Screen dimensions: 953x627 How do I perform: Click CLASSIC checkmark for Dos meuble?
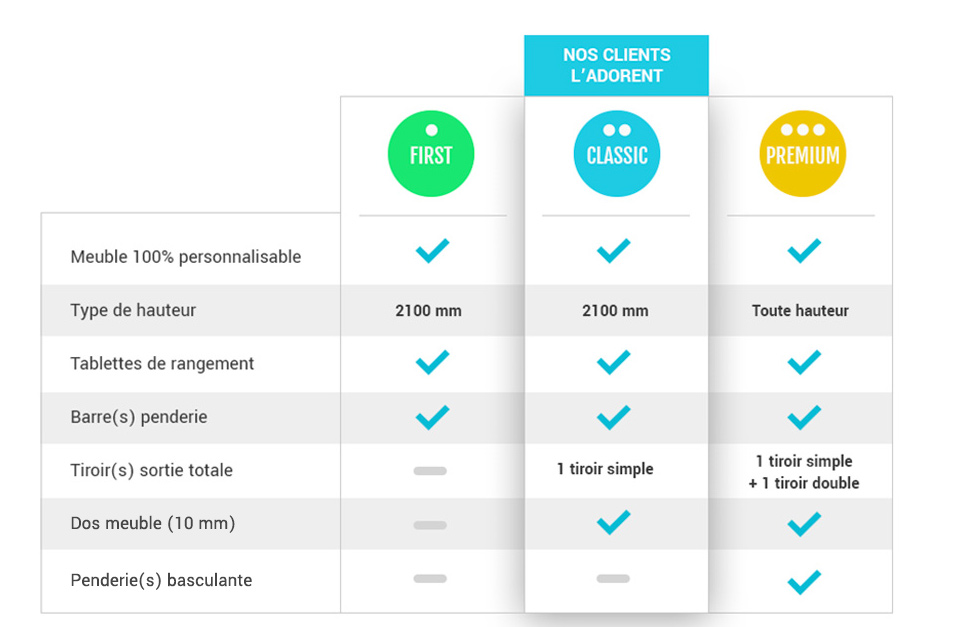pos(613,522)
